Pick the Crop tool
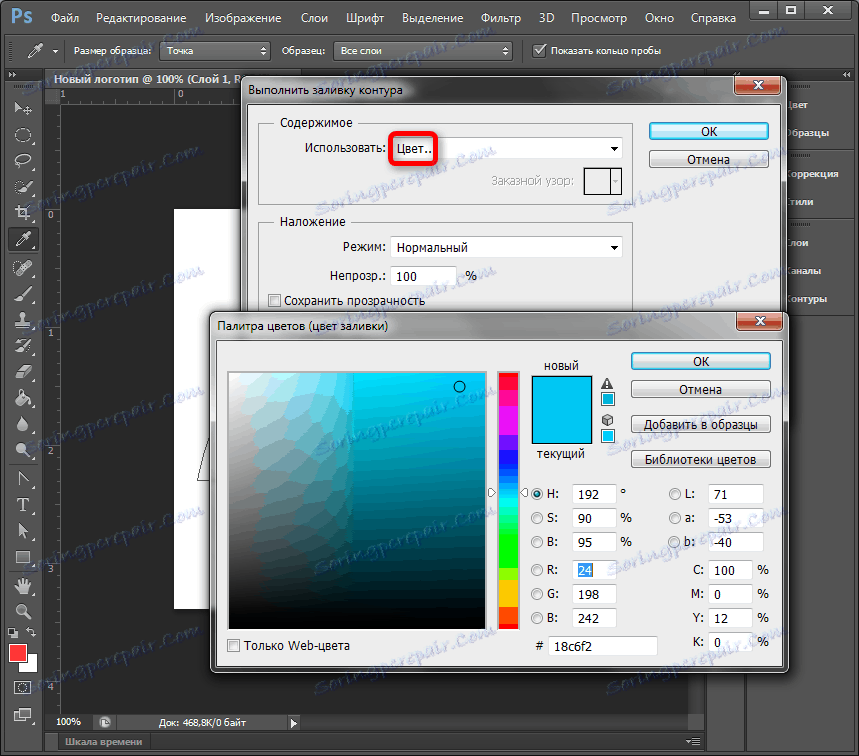The image size is (859, 756). click(x=22, y=212)
